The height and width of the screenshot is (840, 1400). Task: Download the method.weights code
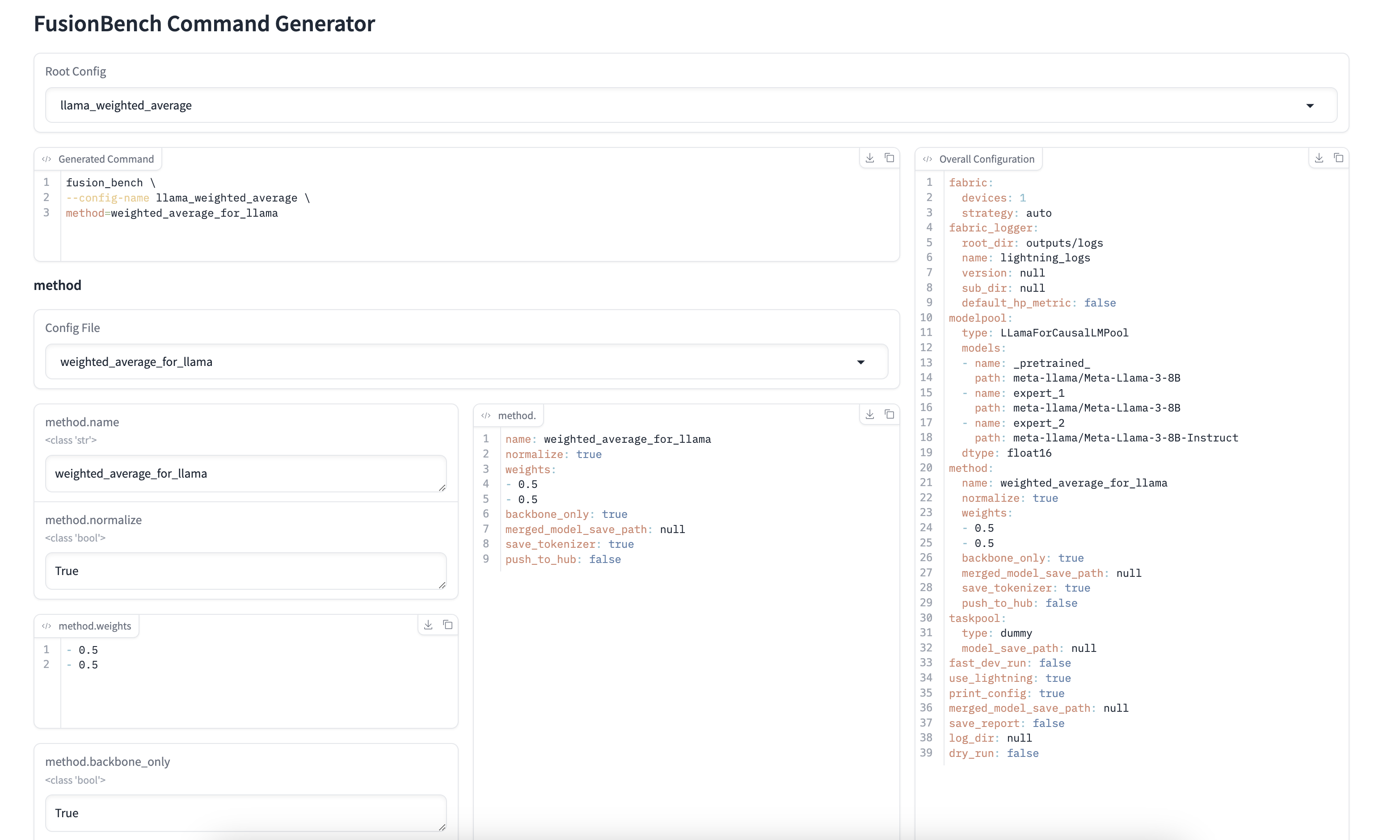[428, 625]
